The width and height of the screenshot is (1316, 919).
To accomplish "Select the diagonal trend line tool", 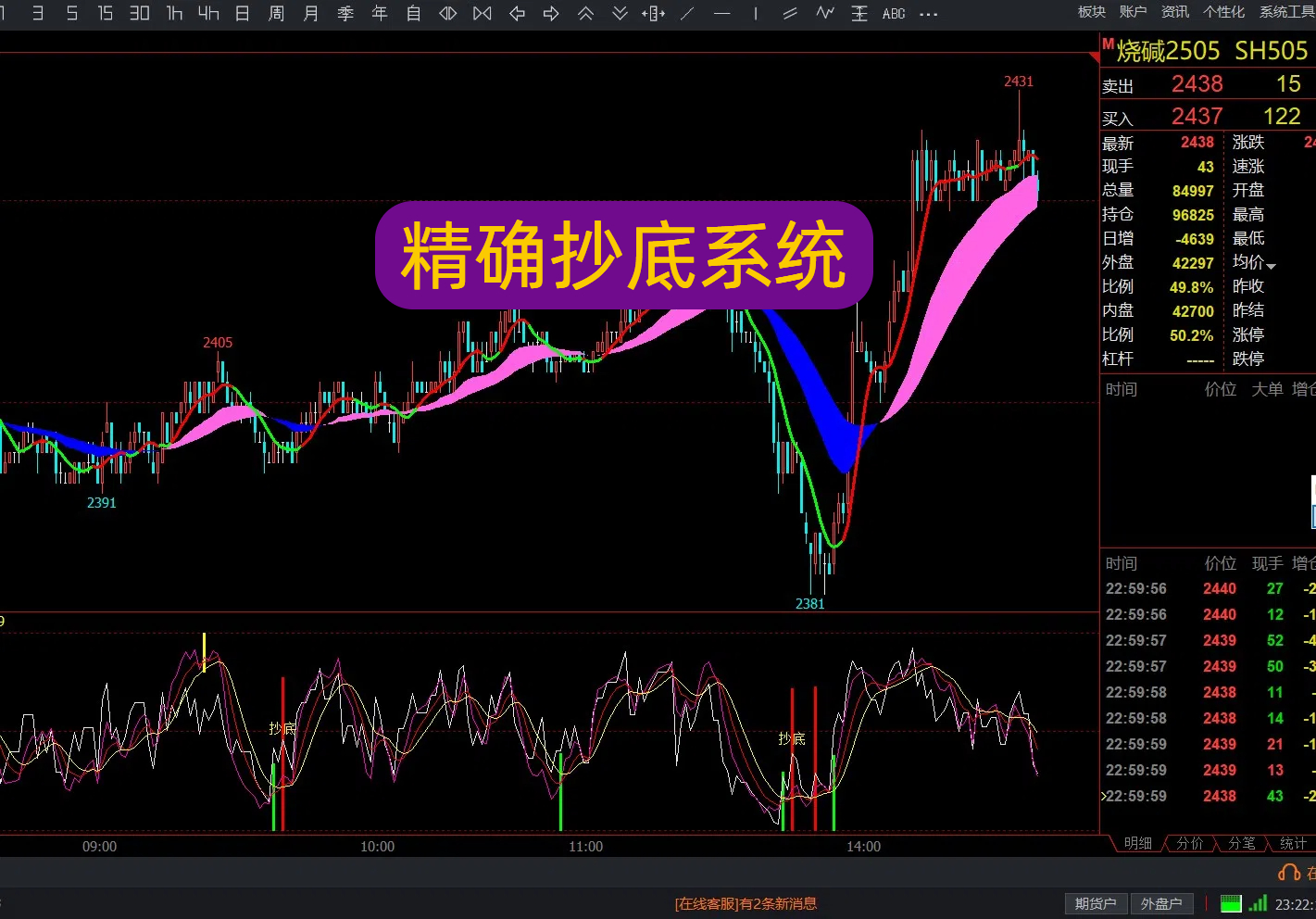I will click(687, 13).
